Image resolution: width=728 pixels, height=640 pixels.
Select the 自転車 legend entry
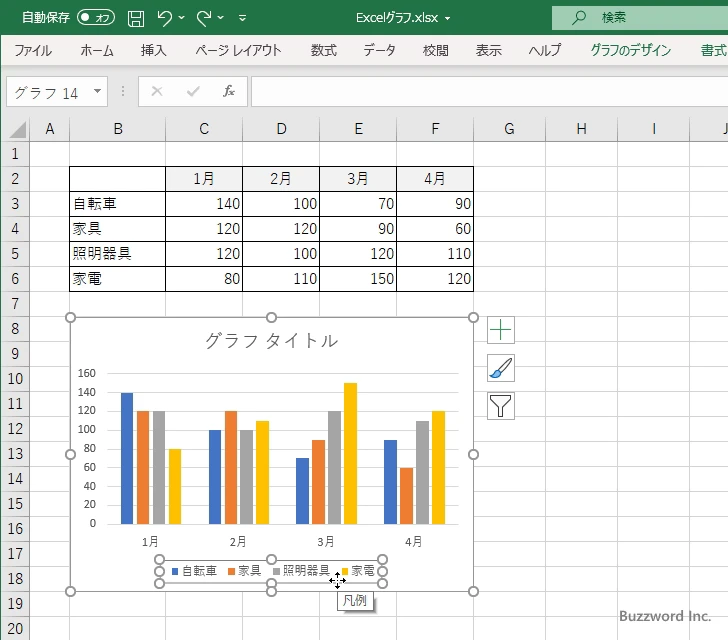[195, 571]
